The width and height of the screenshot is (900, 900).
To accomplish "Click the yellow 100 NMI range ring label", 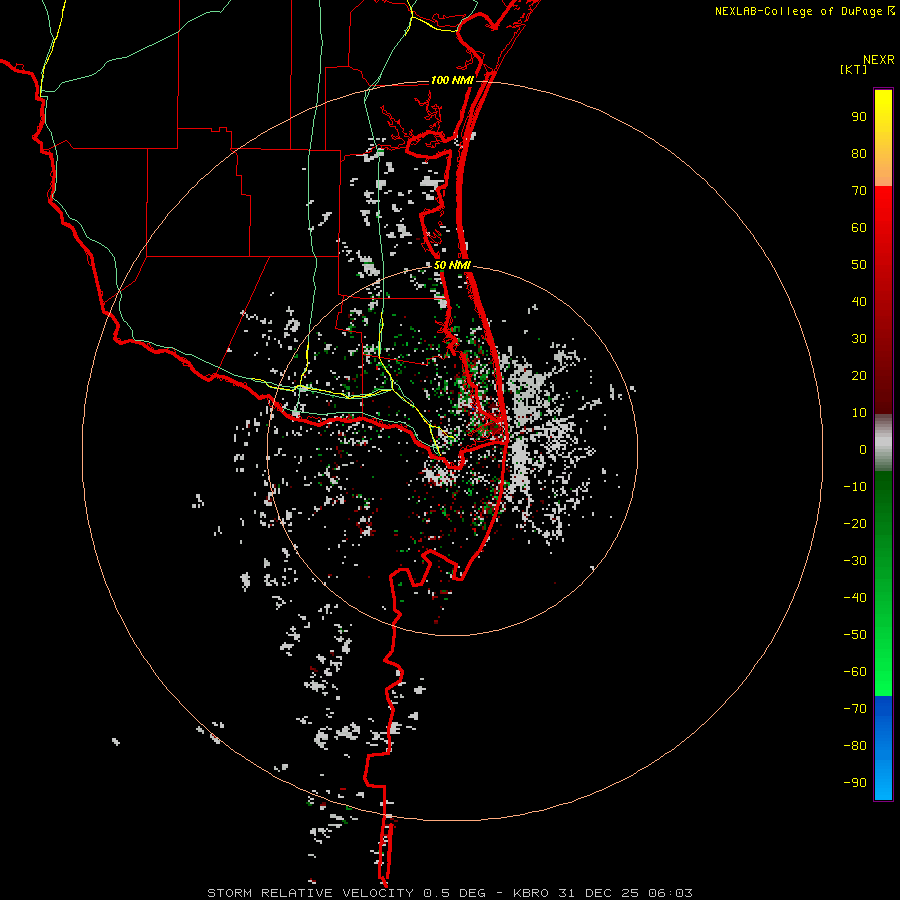I will (452, 80).
